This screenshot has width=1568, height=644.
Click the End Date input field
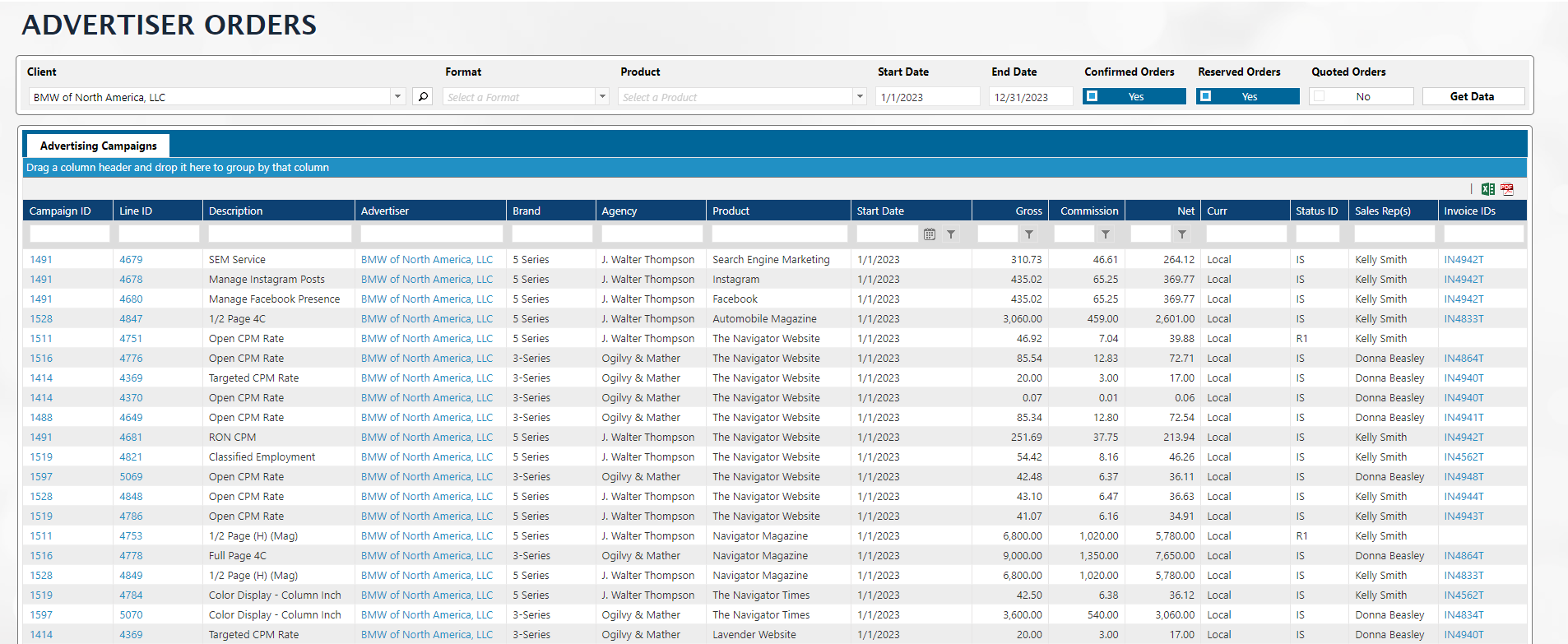coord(1030,97)
